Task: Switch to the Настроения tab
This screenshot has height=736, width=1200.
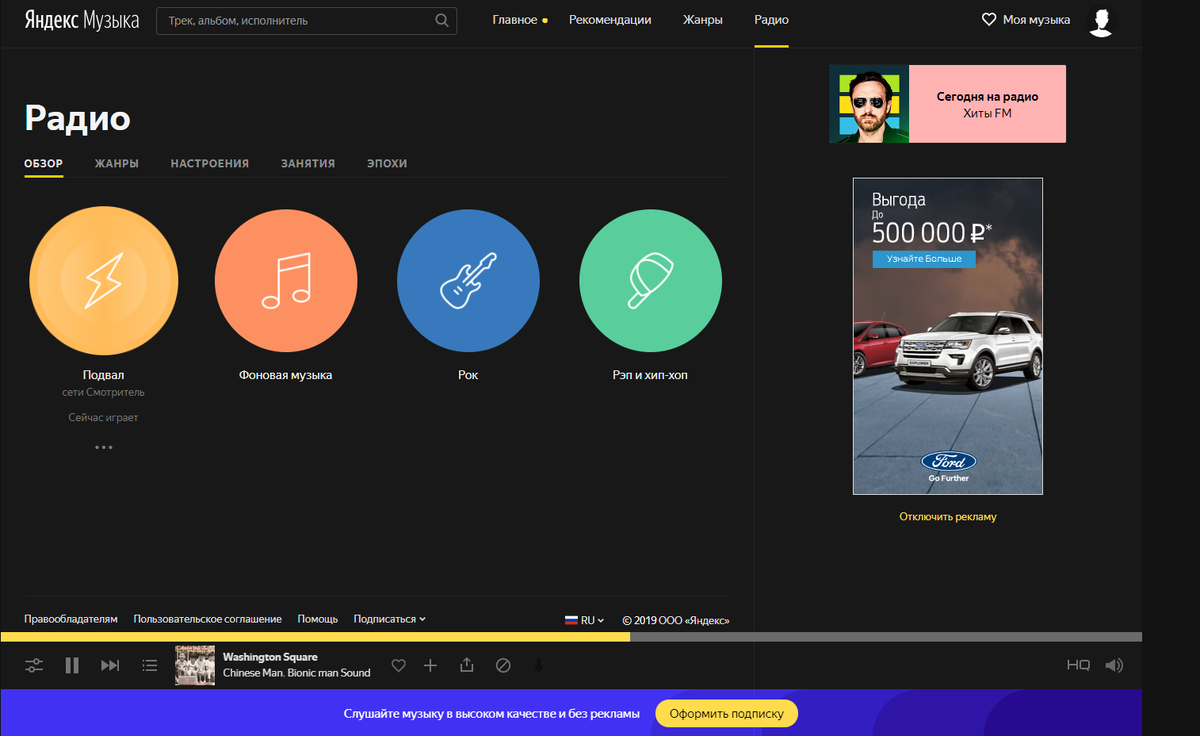Action: 210,163
